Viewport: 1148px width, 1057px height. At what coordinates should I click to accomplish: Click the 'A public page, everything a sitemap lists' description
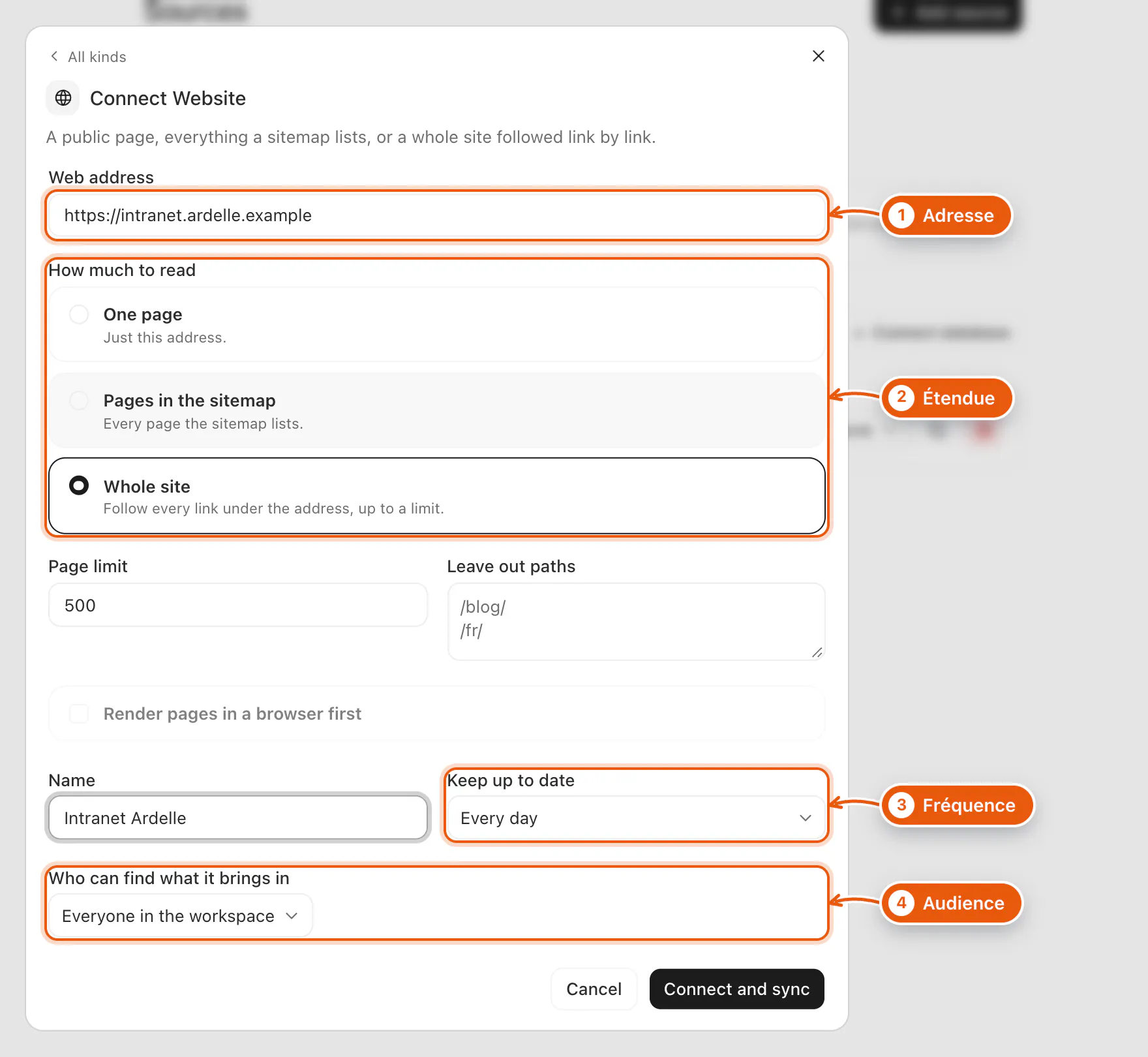351,137
